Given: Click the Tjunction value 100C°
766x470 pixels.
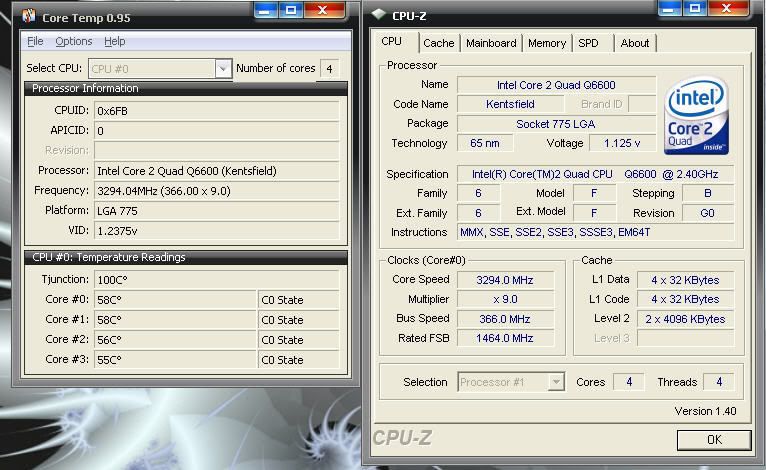Looking at the screenshot, I should [x=216, y=280].
